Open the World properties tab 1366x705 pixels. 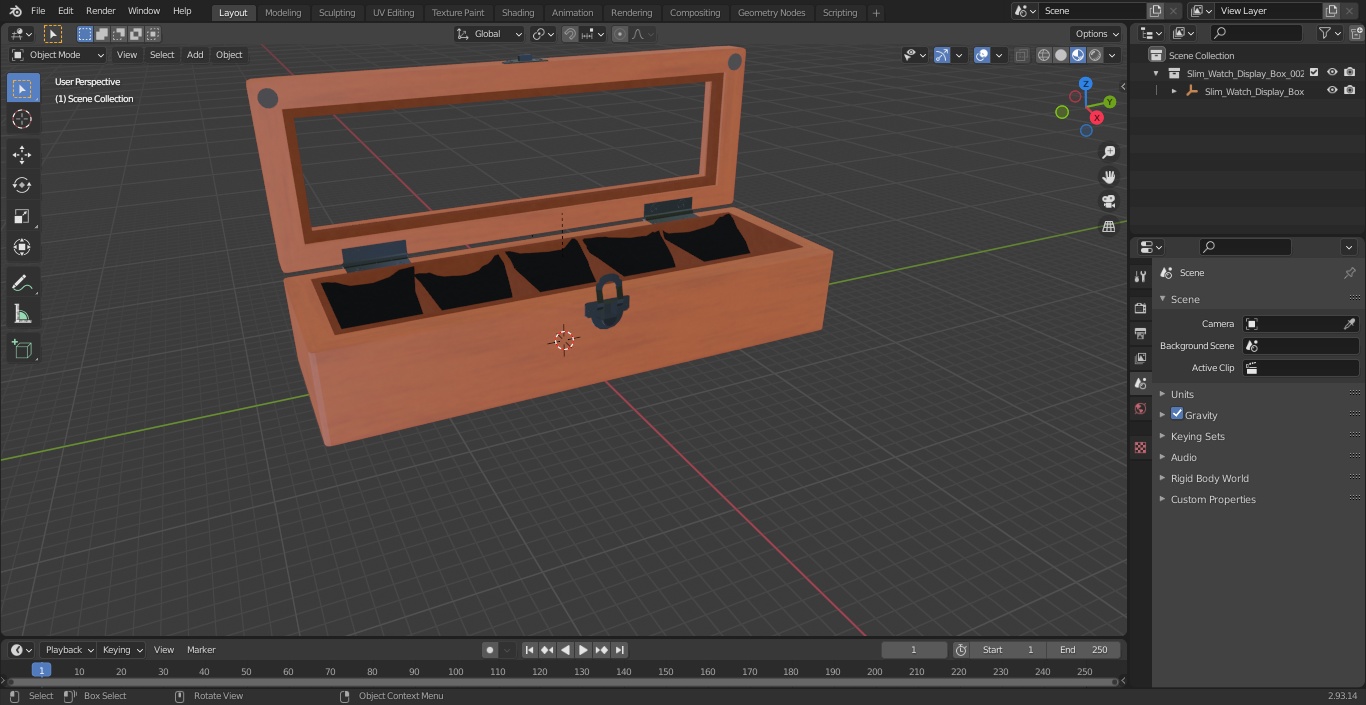point(1140,408)
